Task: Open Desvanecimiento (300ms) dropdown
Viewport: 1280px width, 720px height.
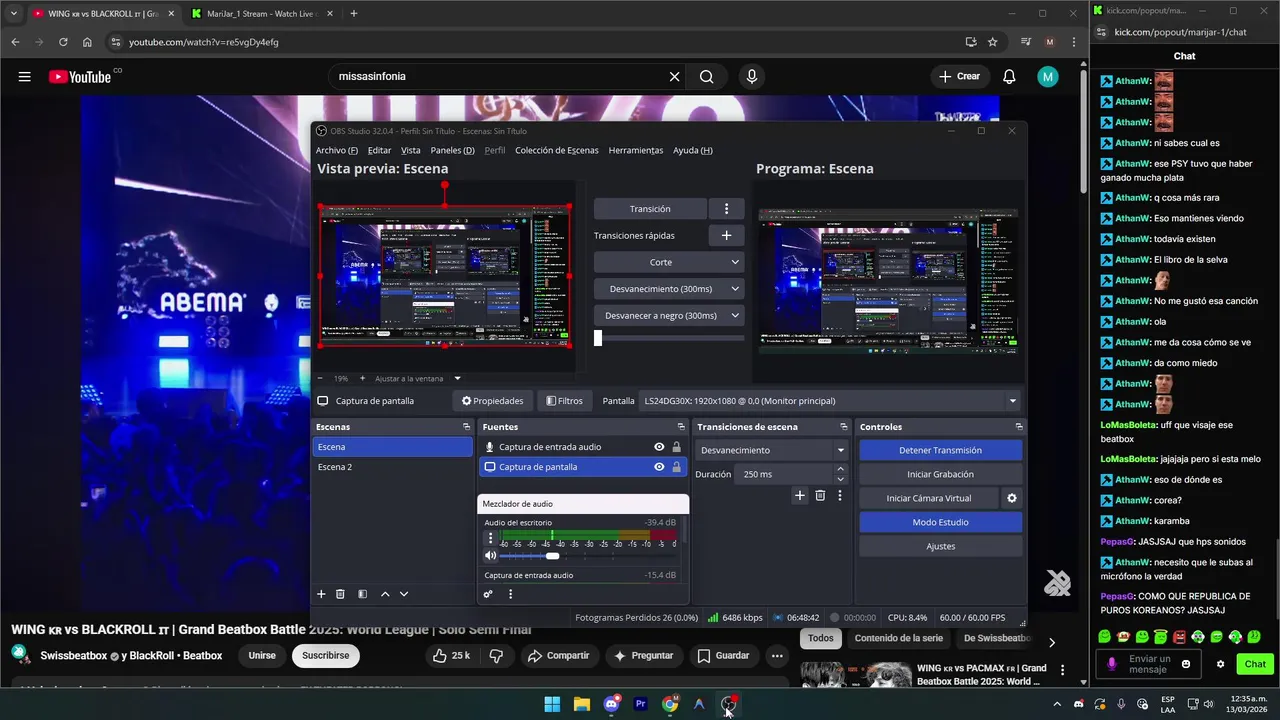Action: (x=669, y=289)
